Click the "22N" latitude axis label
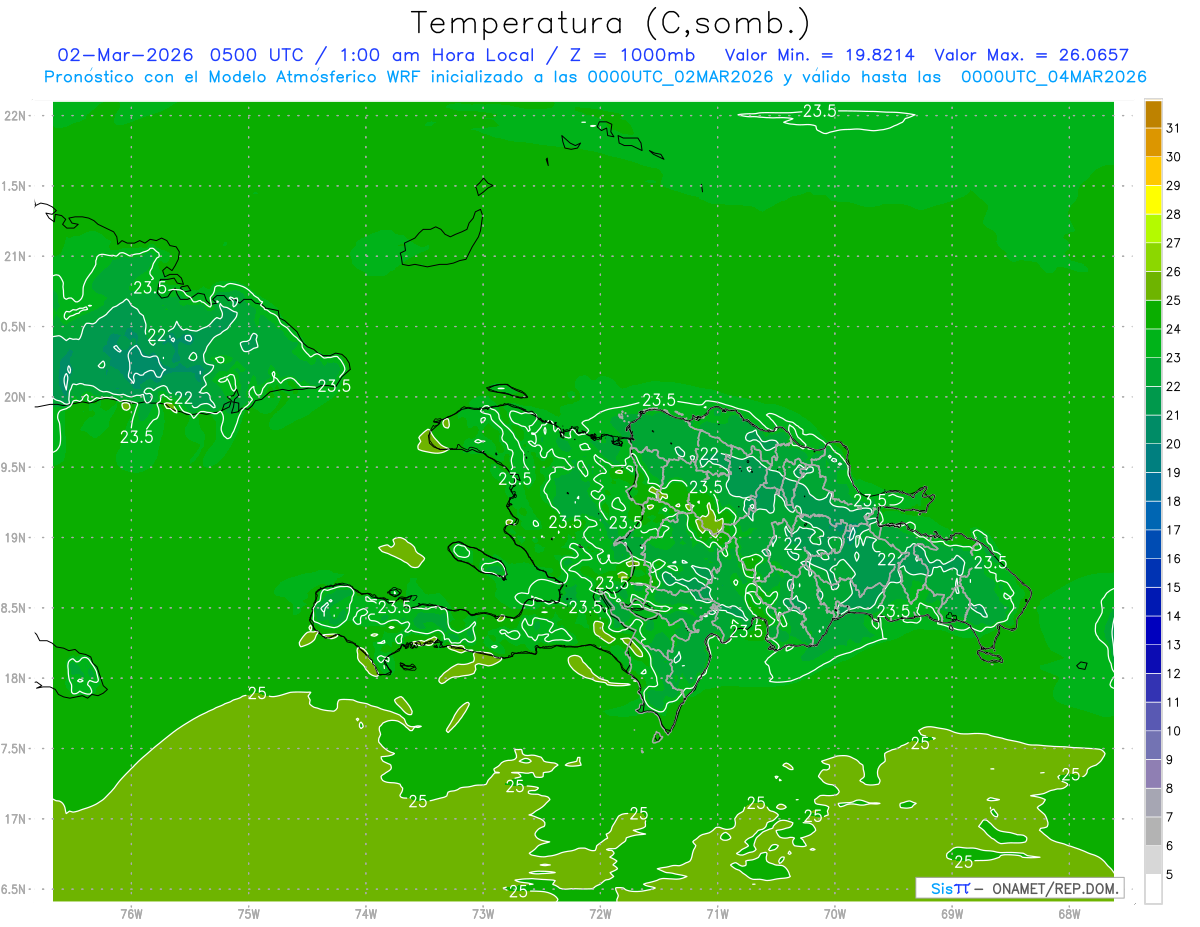 (16, 116)
